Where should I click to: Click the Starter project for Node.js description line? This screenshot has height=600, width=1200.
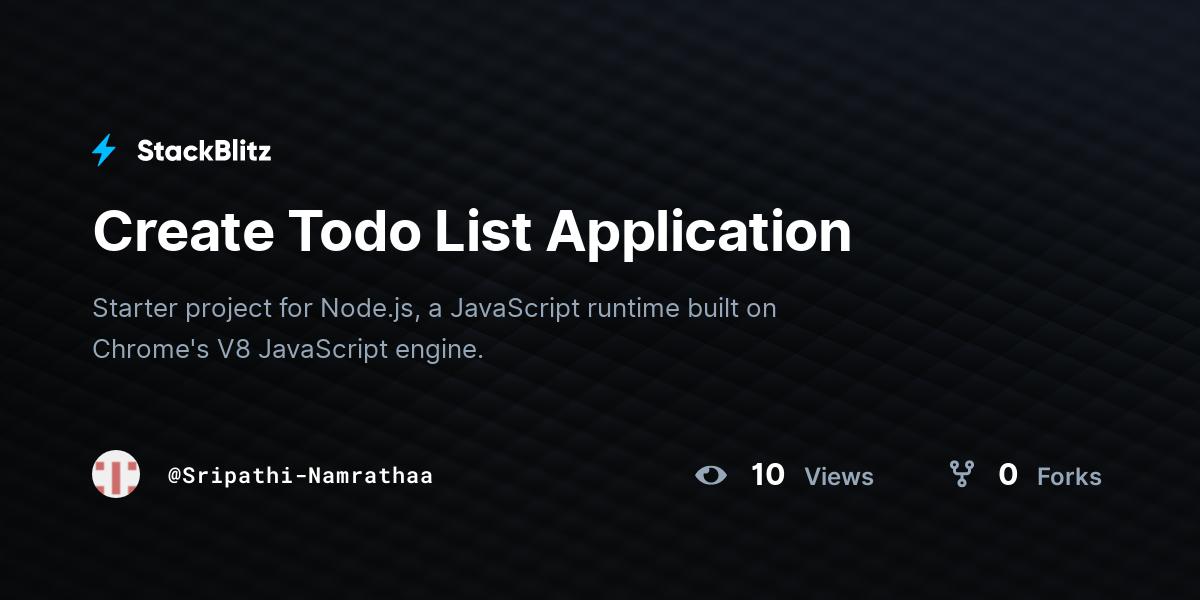click(x=434, y=308)
